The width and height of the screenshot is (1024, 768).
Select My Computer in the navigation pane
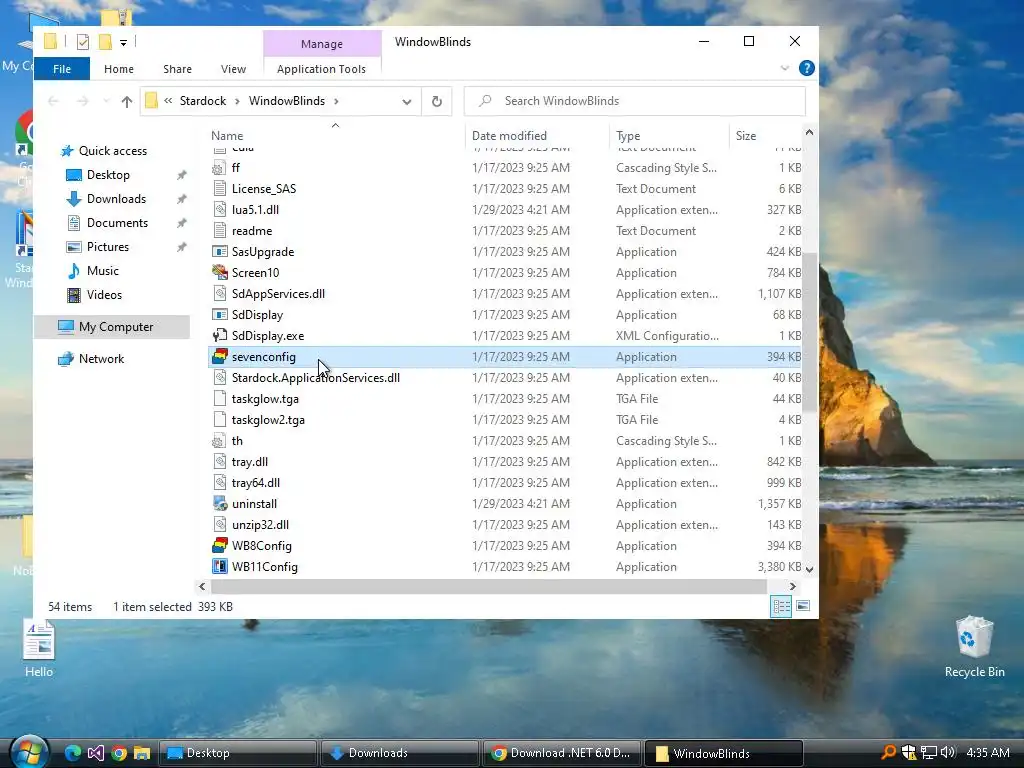112,327
